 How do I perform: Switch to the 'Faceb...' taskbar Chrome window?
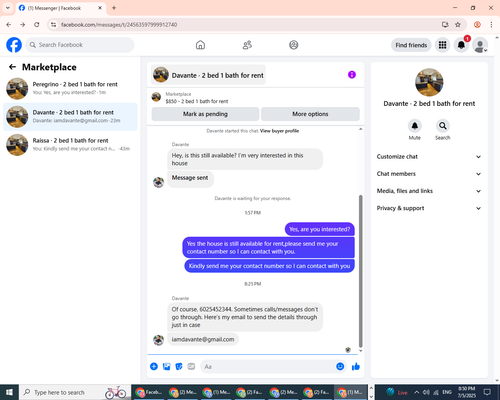point(149,392)
